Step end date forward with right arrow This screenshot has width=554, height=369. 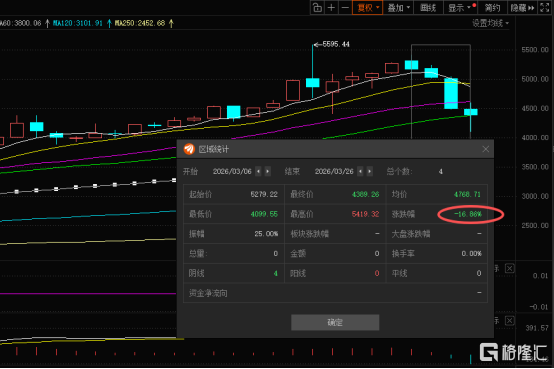(369, 171)
